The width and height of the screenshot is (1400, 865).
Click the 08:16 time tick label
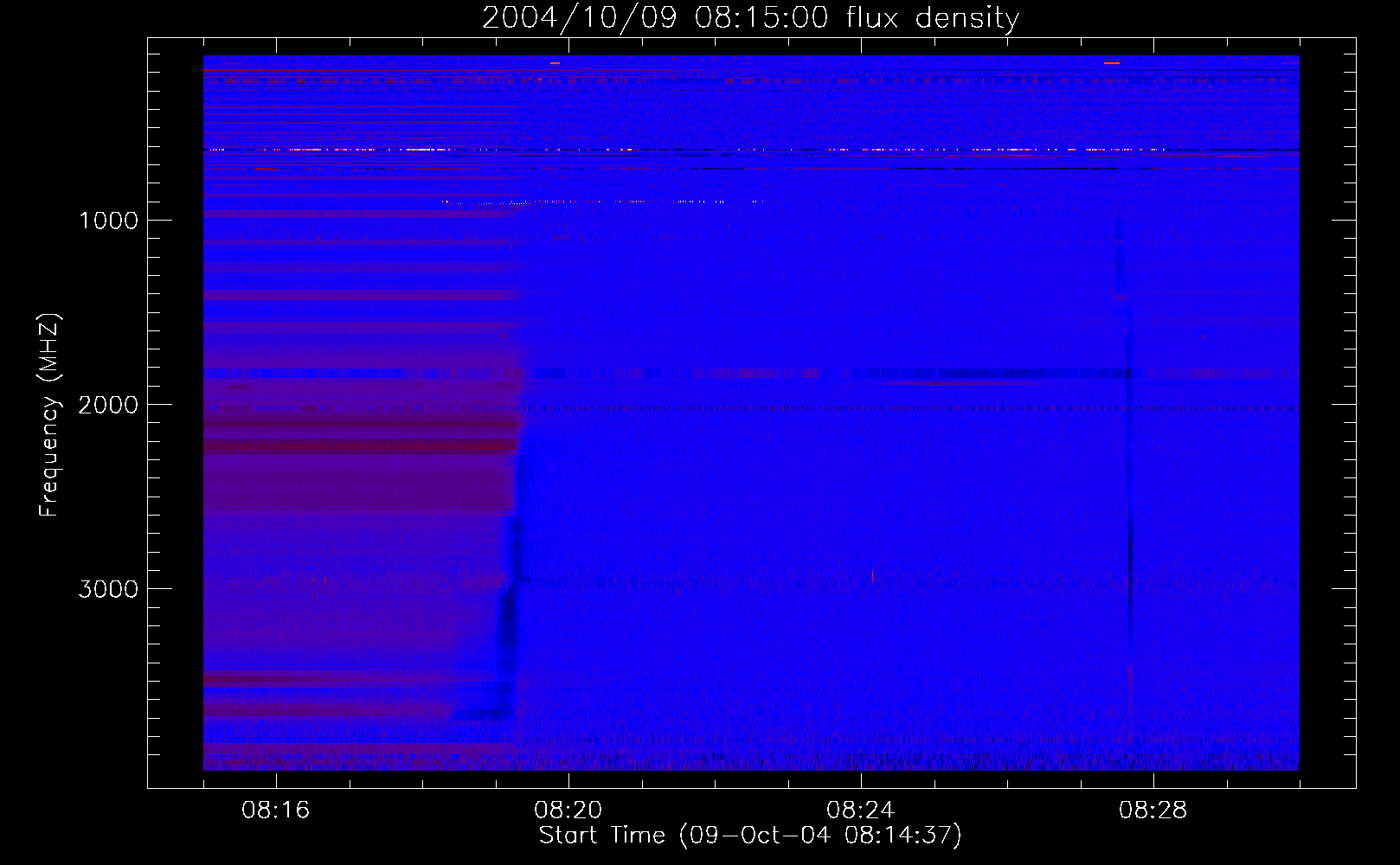point(275,811)
